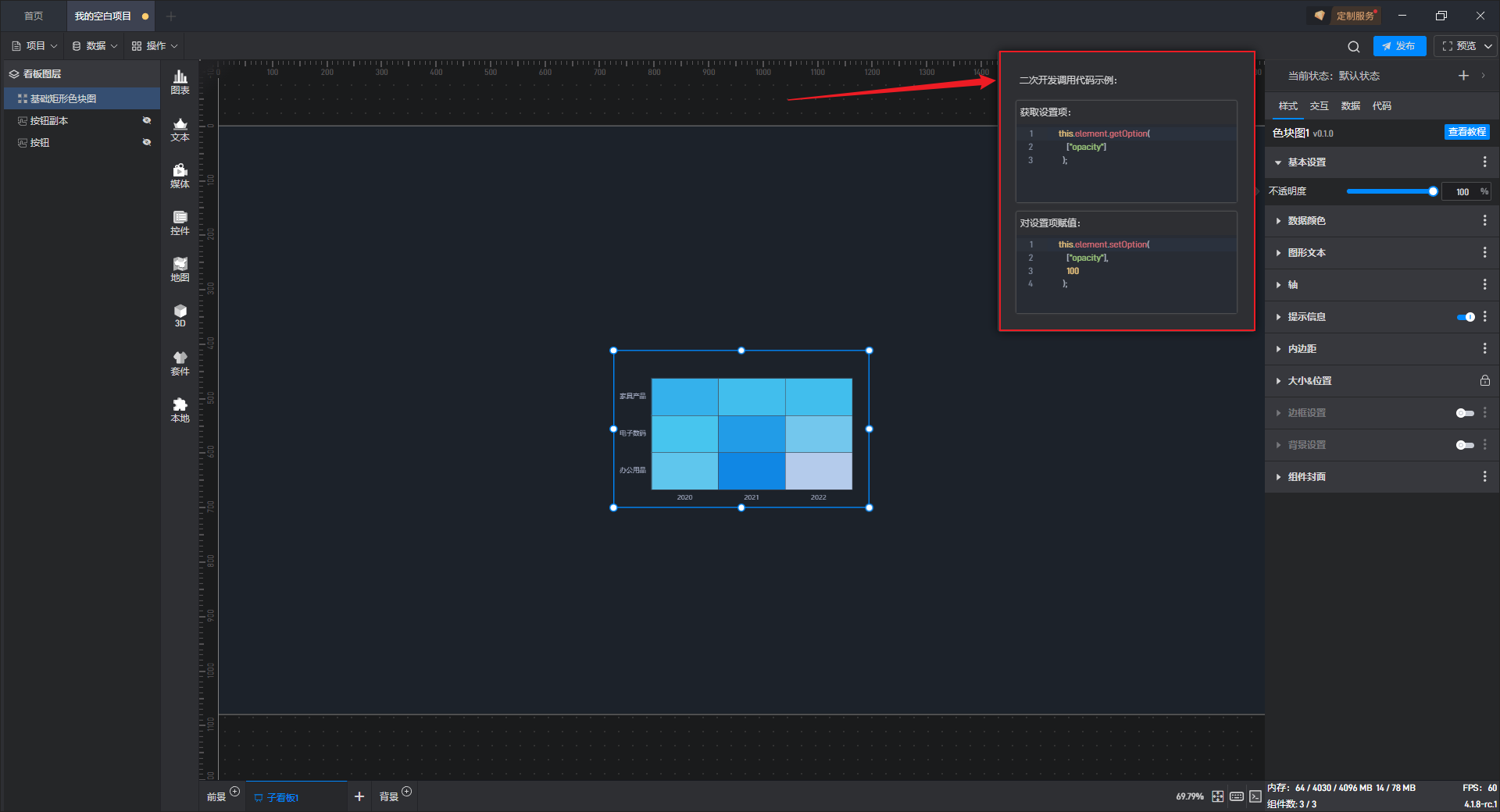Open the 套件 kit components panel
The image size is (1500, 812).
(x=180, y=363)
